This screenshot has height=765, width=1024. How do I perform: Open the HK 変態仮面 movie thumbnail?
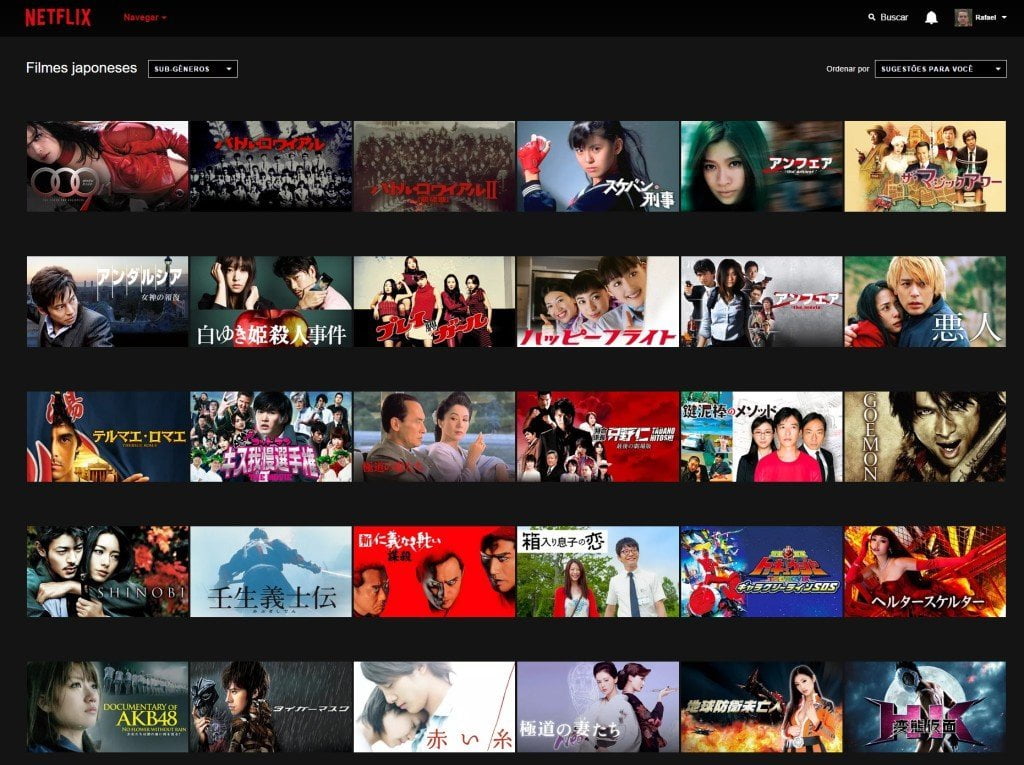click(x=925, y=707)
